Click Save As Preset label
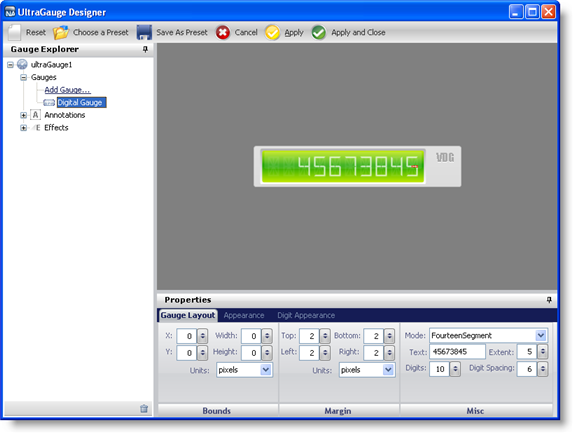This screenshot has height=434, width=574. tap(182, 33)
